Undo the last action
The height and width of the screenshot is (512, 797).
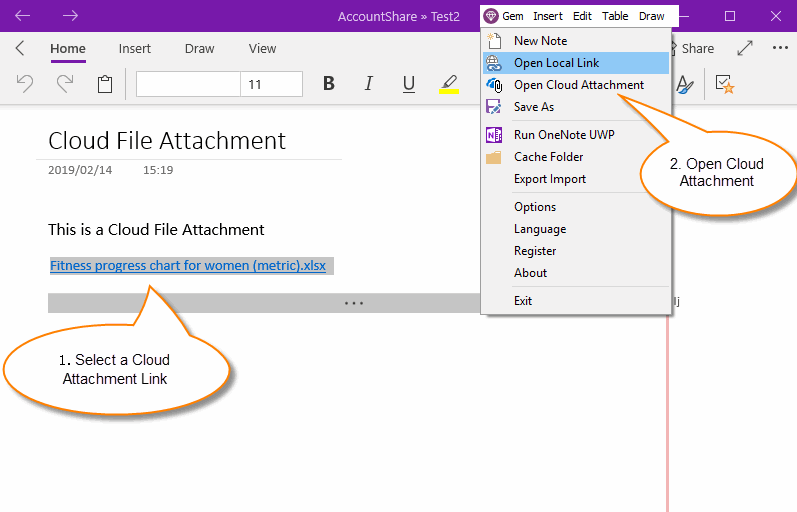[25, 85]
